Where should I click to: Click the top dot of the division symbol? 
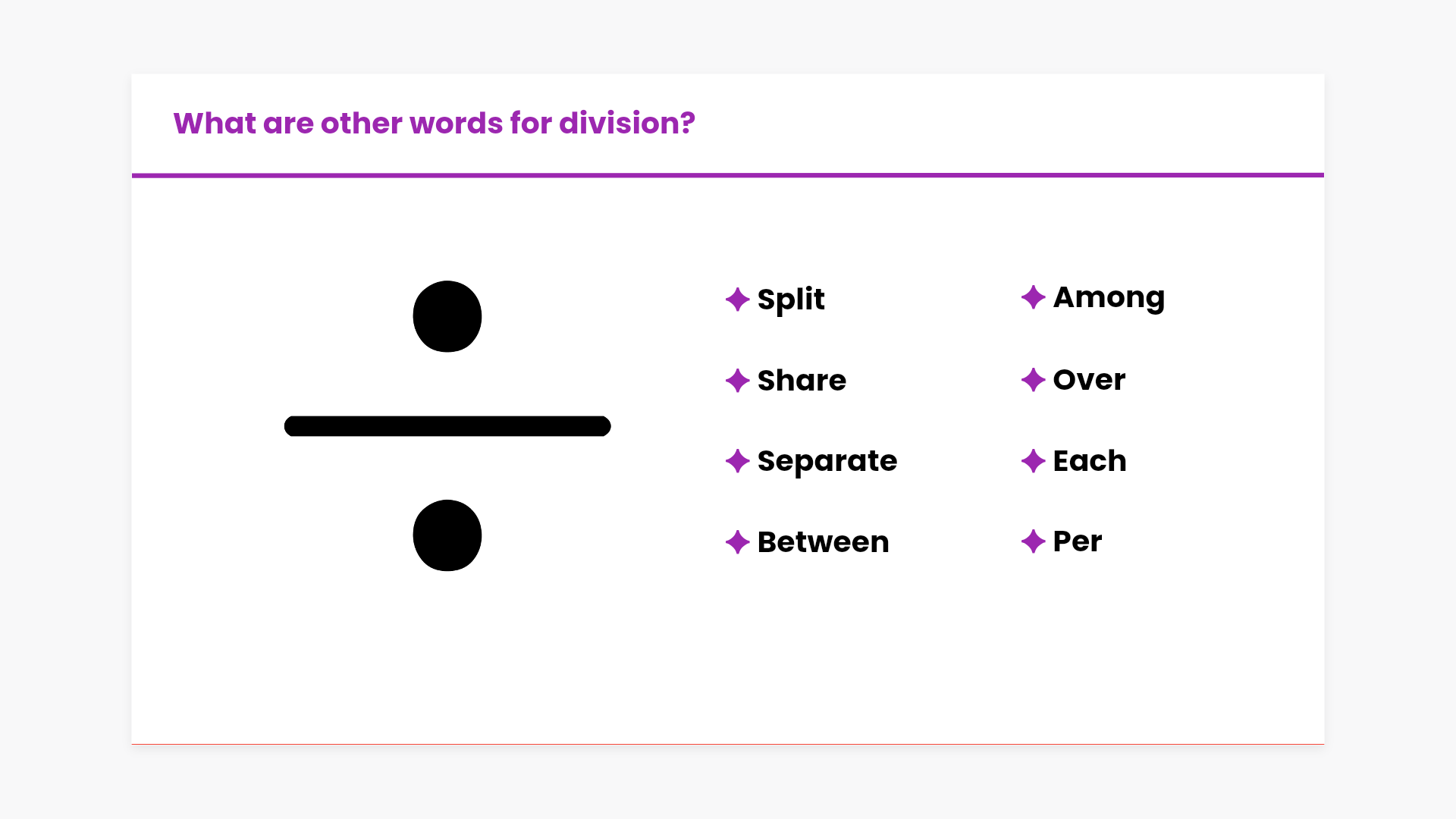pos(447,316)
